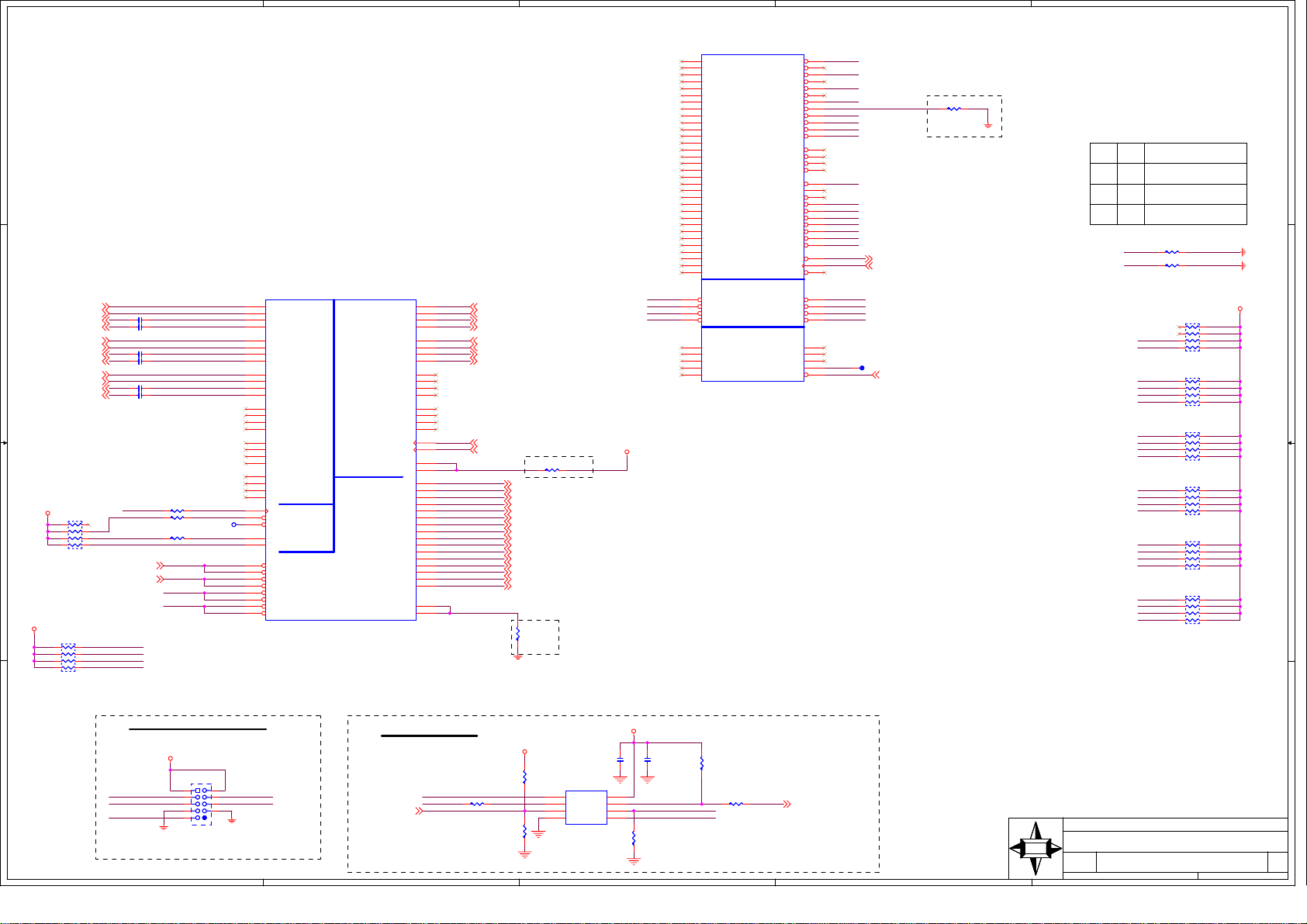Click the resistor in top-right dashed box
Image resolution: width=1307 pixels, height=924 pixels.
click(x=954, y=109)
